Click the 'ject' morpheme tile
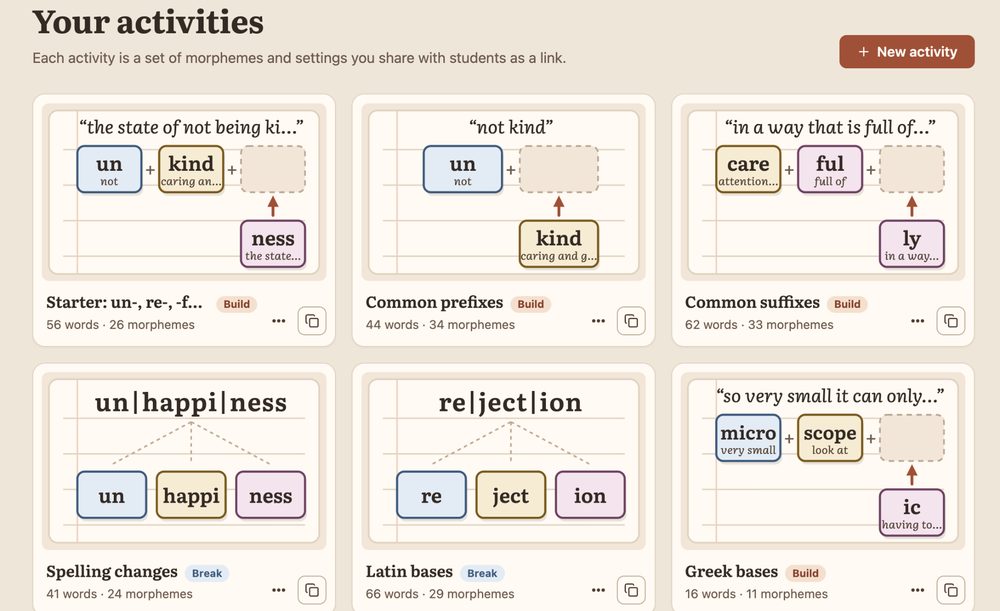Viewport: 1000px width, 611px height. tap(511, 495)
